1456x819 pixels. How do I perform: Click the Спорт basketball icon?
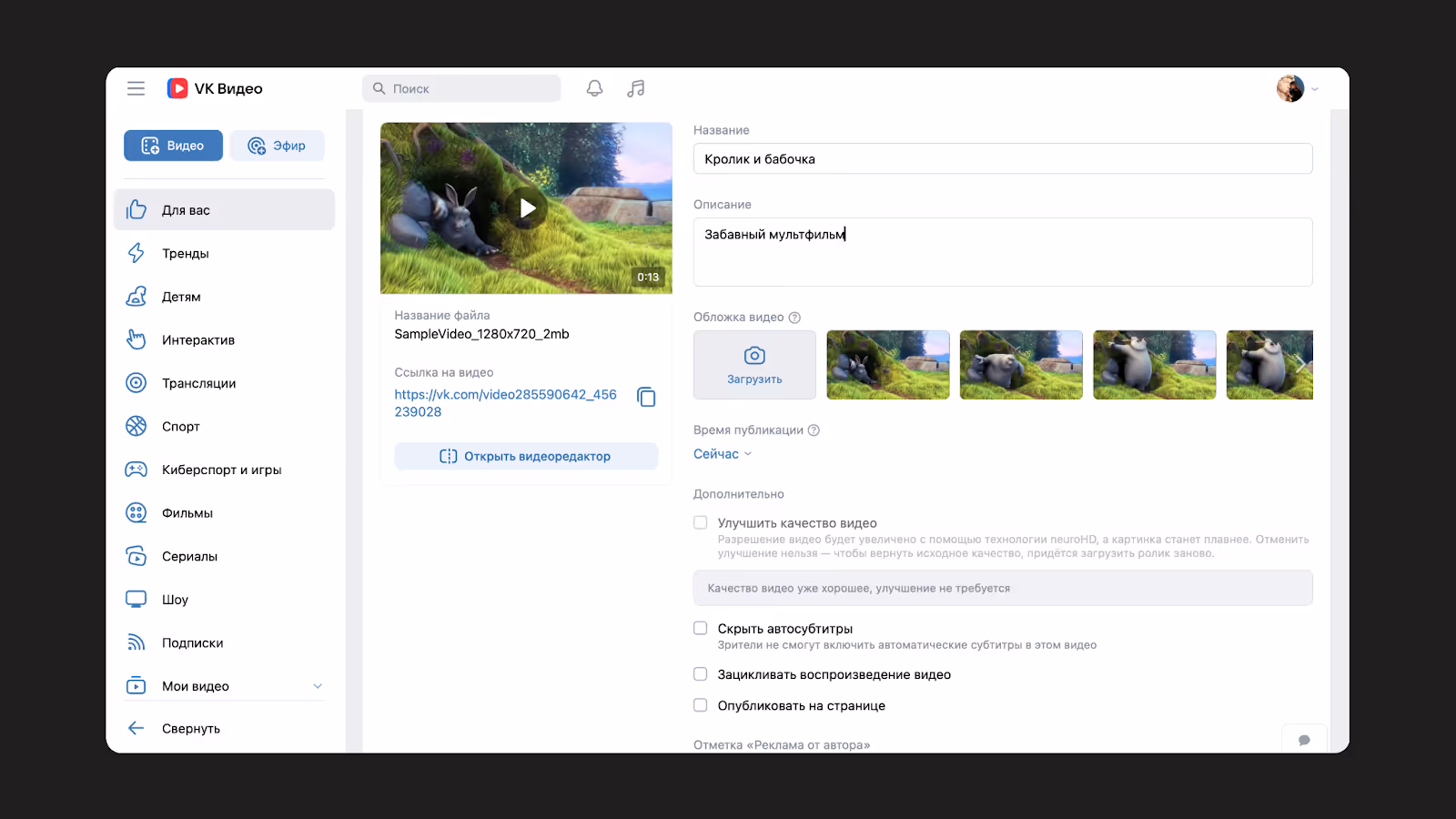tap(136, 426)
